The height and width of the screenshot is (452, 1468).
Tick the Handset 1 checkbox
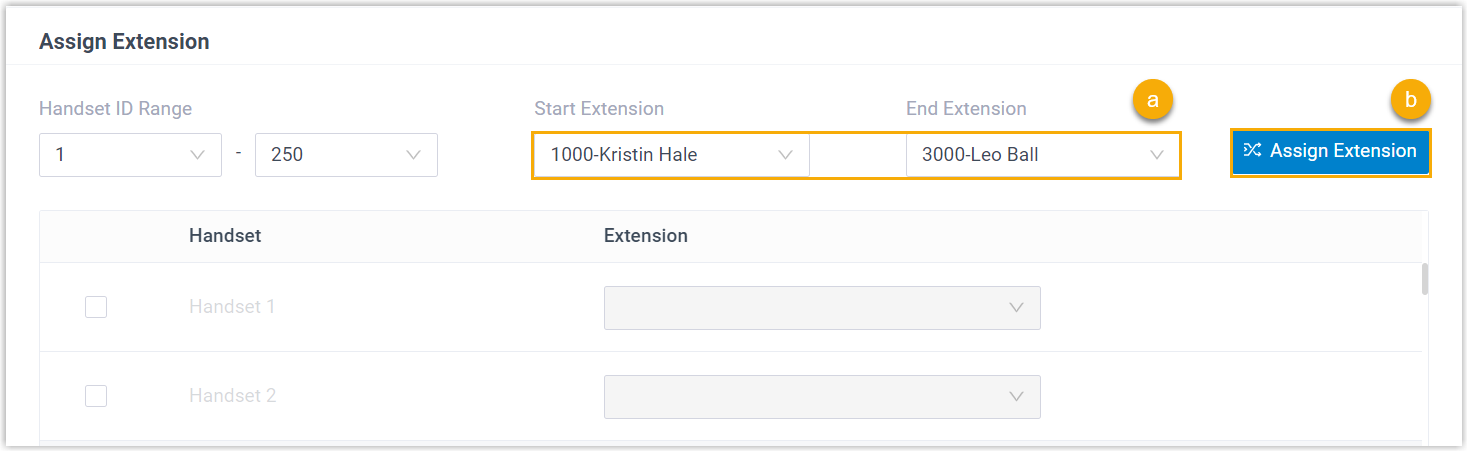click(x=96, y=307)
